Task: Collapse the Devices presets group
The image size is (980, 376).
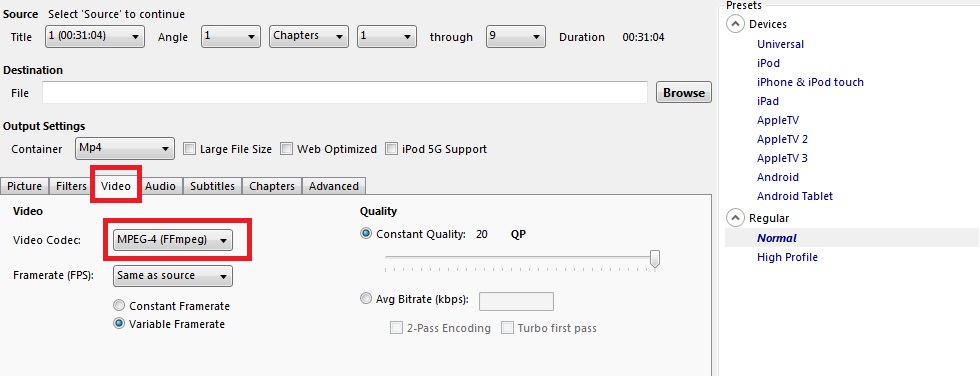Action: click(x=734, y=24)
